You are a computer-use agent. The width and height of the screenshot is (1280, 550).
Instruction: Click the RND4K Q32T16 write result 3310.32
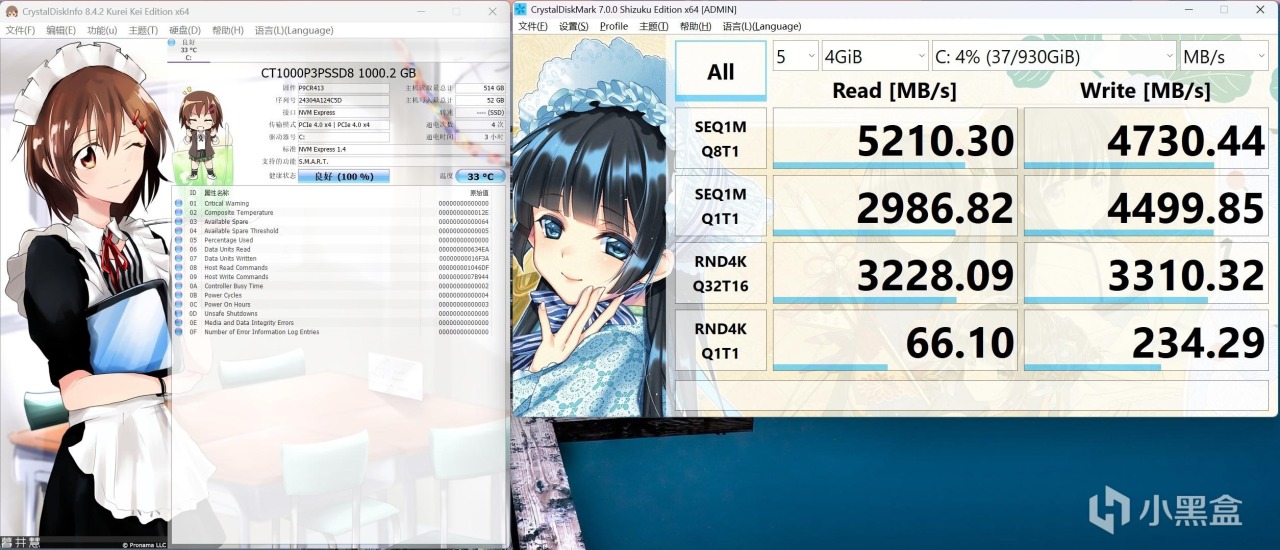[x=1146, y=272]
